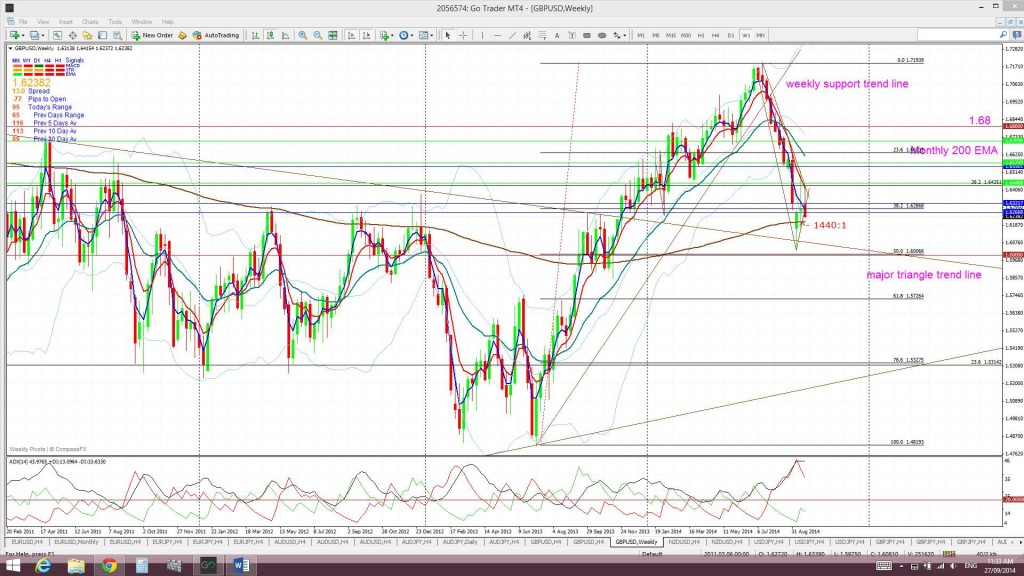The width and height of the screenshot is (1024, 576).
Task: Switch to M1 timeframe
Action: [641, 35]
